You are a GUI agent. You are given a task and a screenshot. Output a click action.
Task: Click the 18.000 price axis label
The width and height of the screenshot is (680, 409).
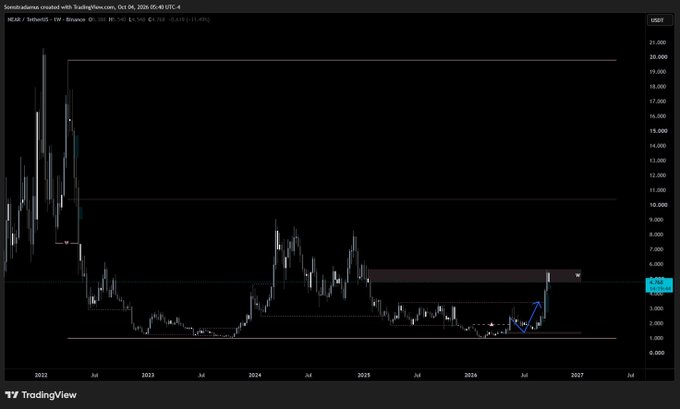[657, 87]
